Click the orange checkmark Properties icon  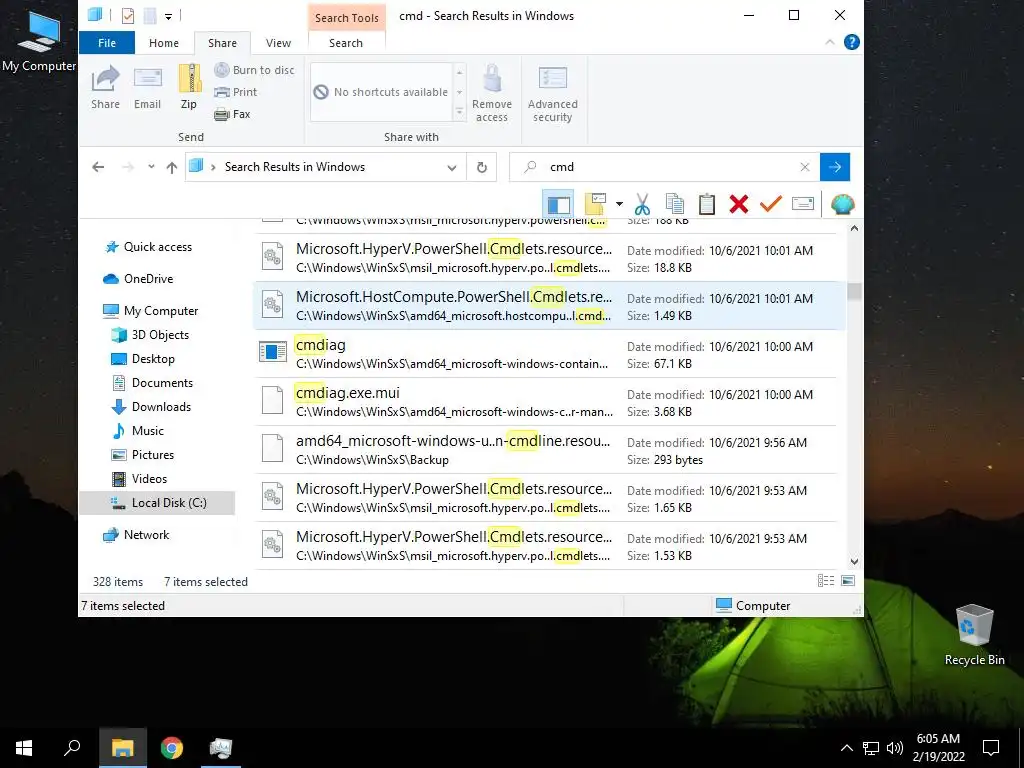tap(771, 204)
